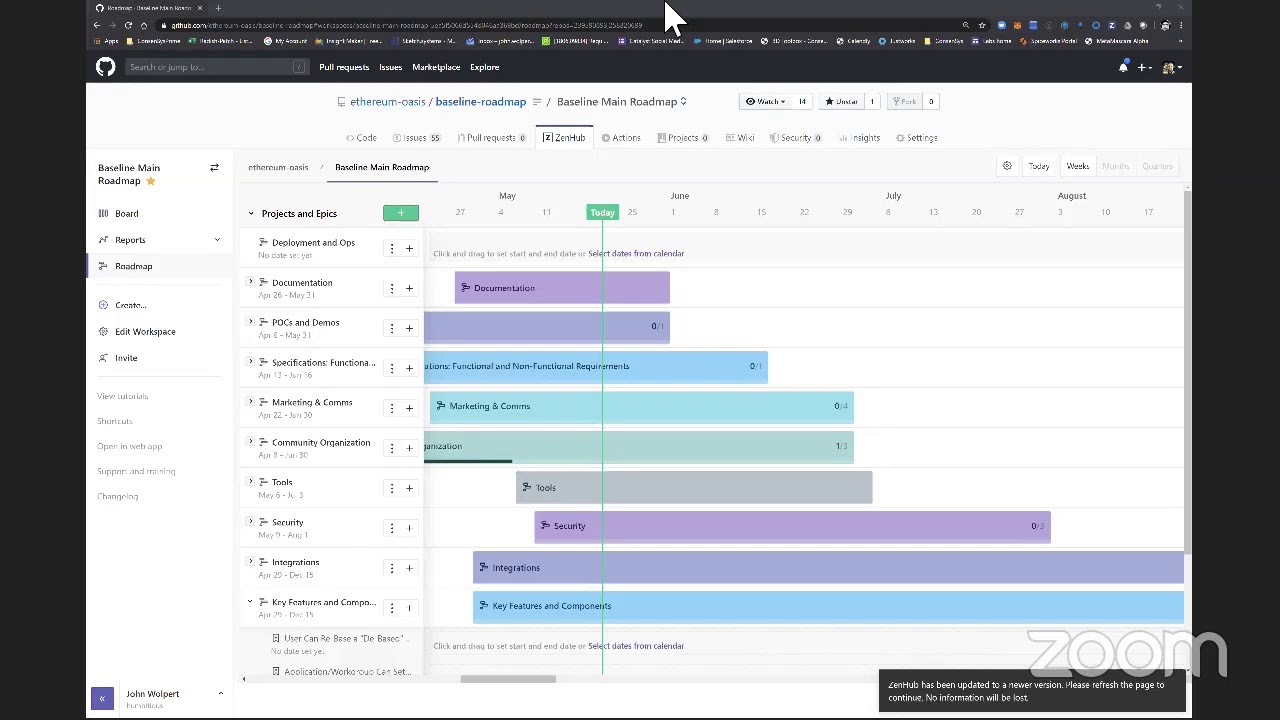Click the horizontal timeline scrollbar

pyautogui.click(x=508, y=679)
